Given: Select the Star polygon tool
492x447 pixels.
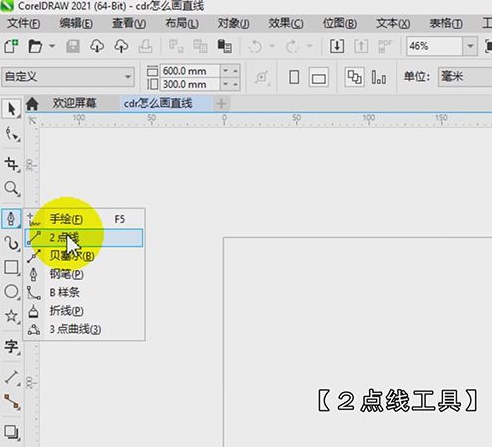Looking at the screenshot, I should 12,316.
